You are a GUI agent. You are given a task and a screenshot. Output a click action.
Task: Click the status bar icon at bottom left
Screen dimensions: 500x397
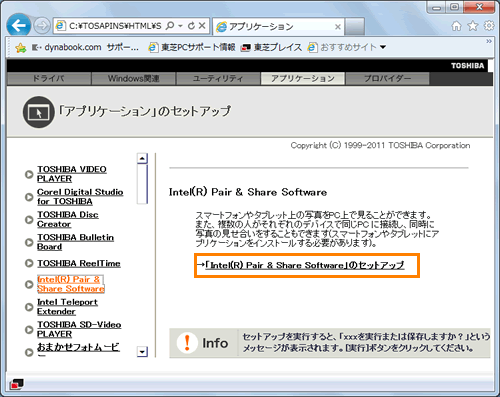(16, 384)
